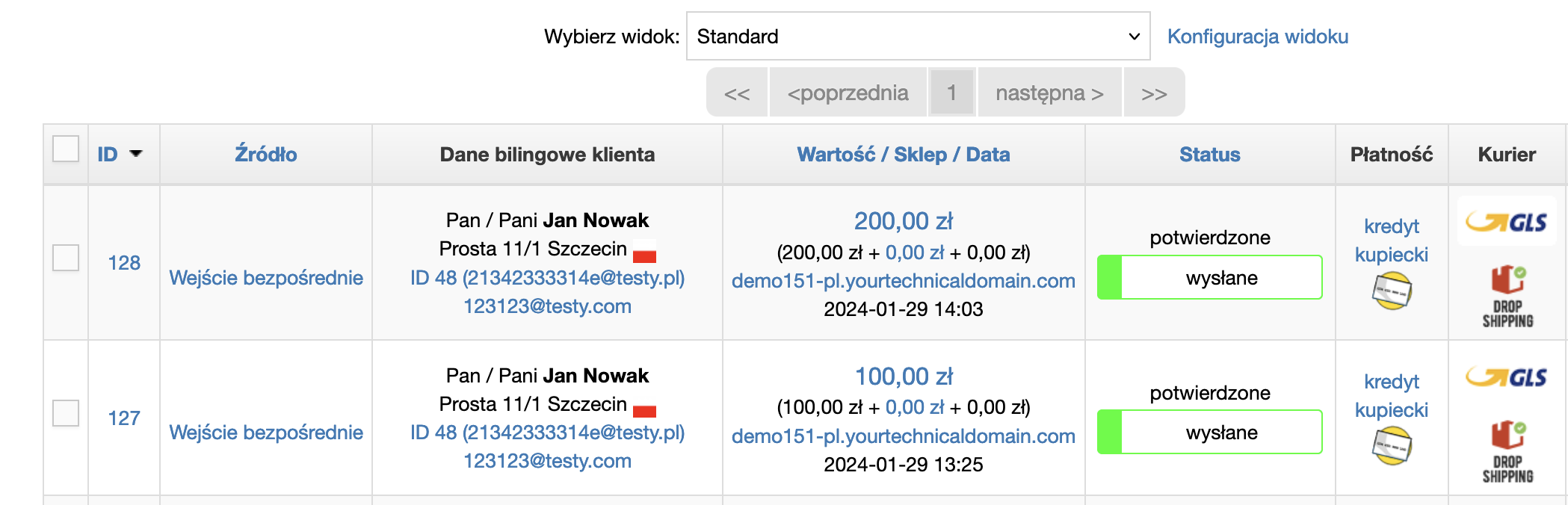
Task: Open the Wybierz widok Standard dropdown
Action: click(x=918, y=36)
